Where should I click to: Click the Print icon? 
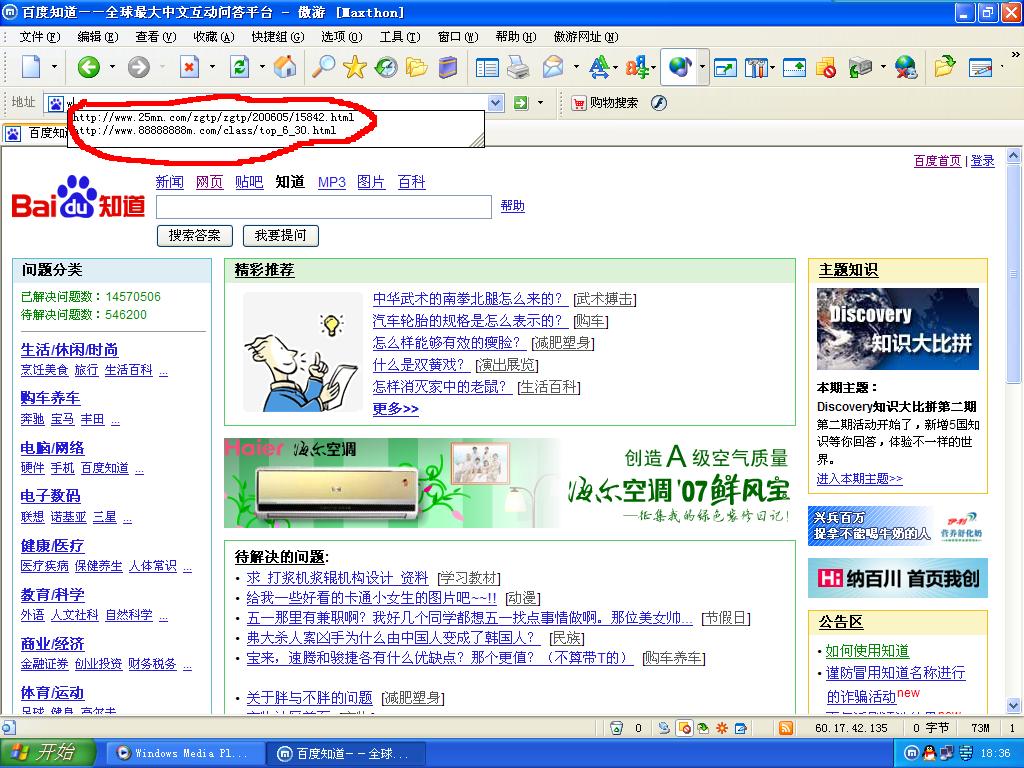(x=519, y=67)
